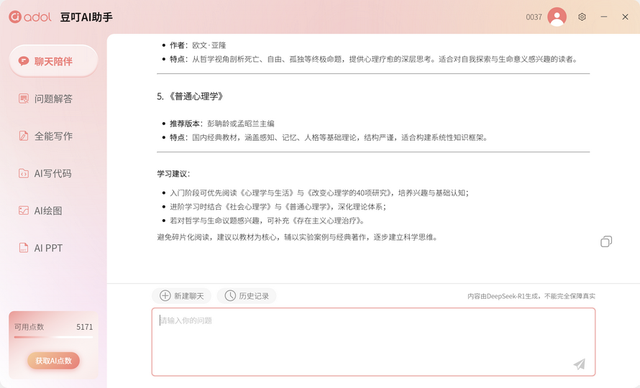This screenshot has width=640, height=388.
Task: Click the 问题解答 sidebar icon
Action: point(24,98)
